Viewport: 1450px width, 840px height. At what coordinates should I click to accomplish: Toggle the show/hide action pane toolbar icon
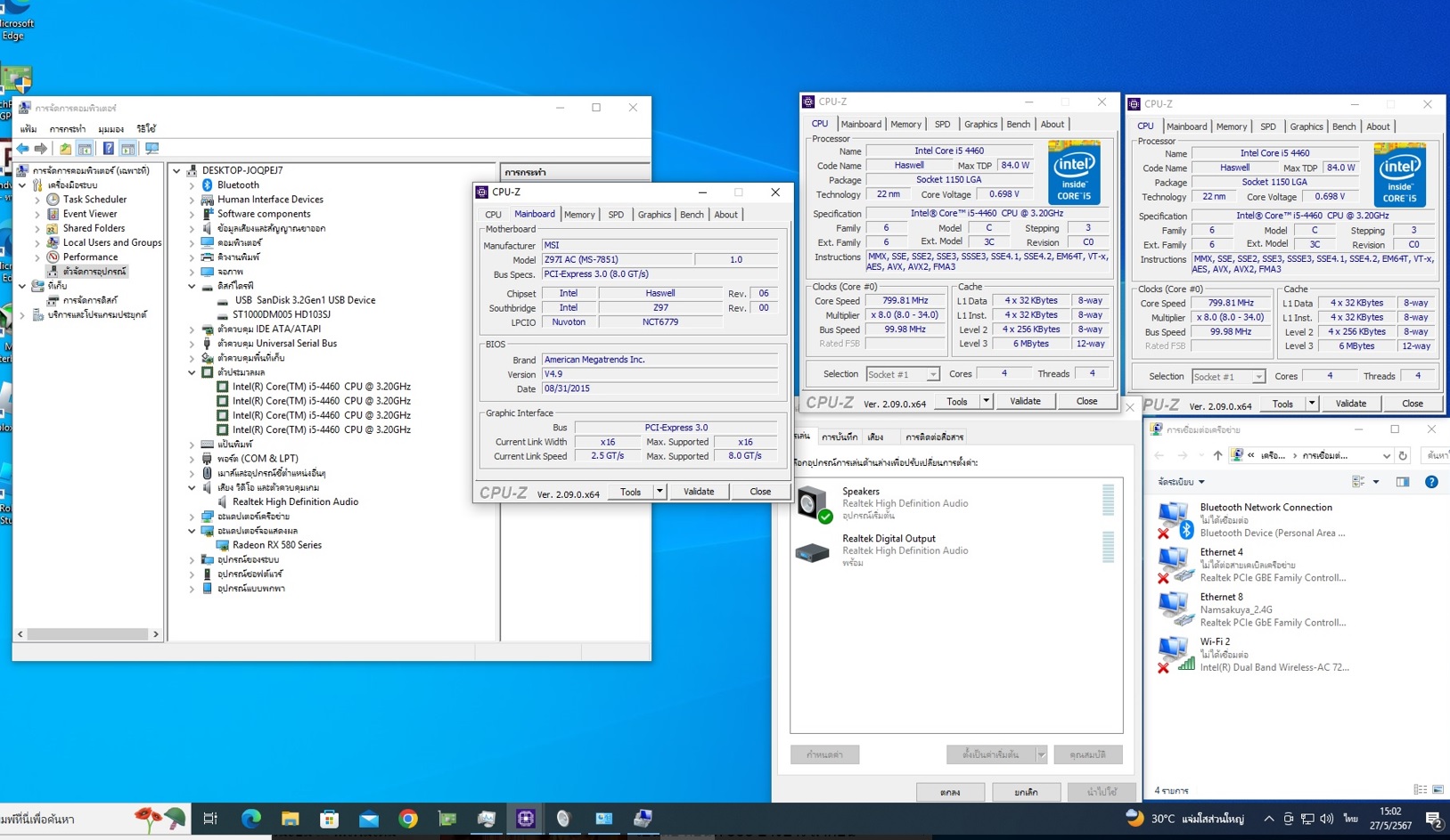pyautogui.click(x=128, y=149)
